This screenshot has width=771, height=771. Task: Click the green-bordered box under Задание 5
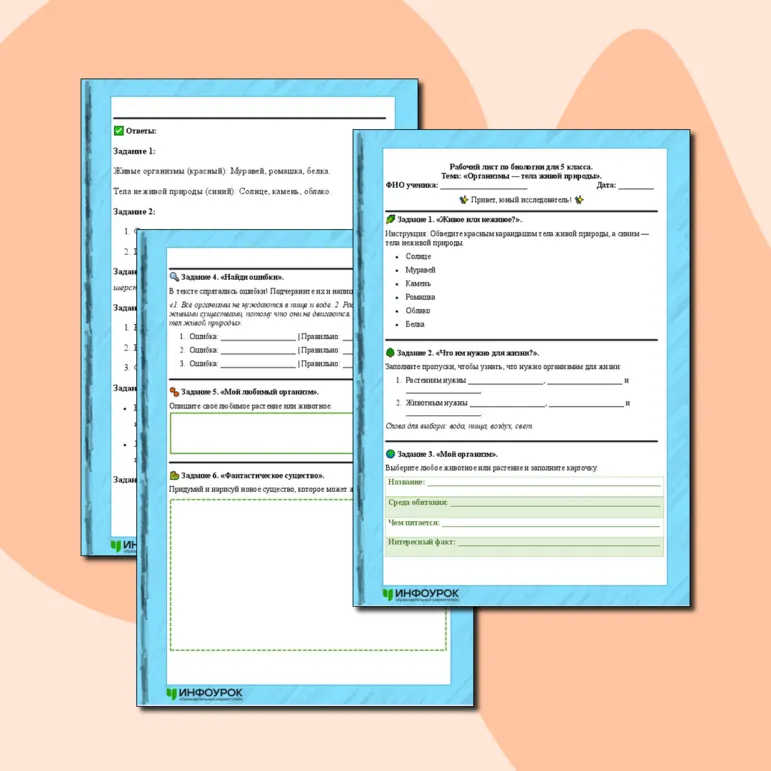[262, 433]
